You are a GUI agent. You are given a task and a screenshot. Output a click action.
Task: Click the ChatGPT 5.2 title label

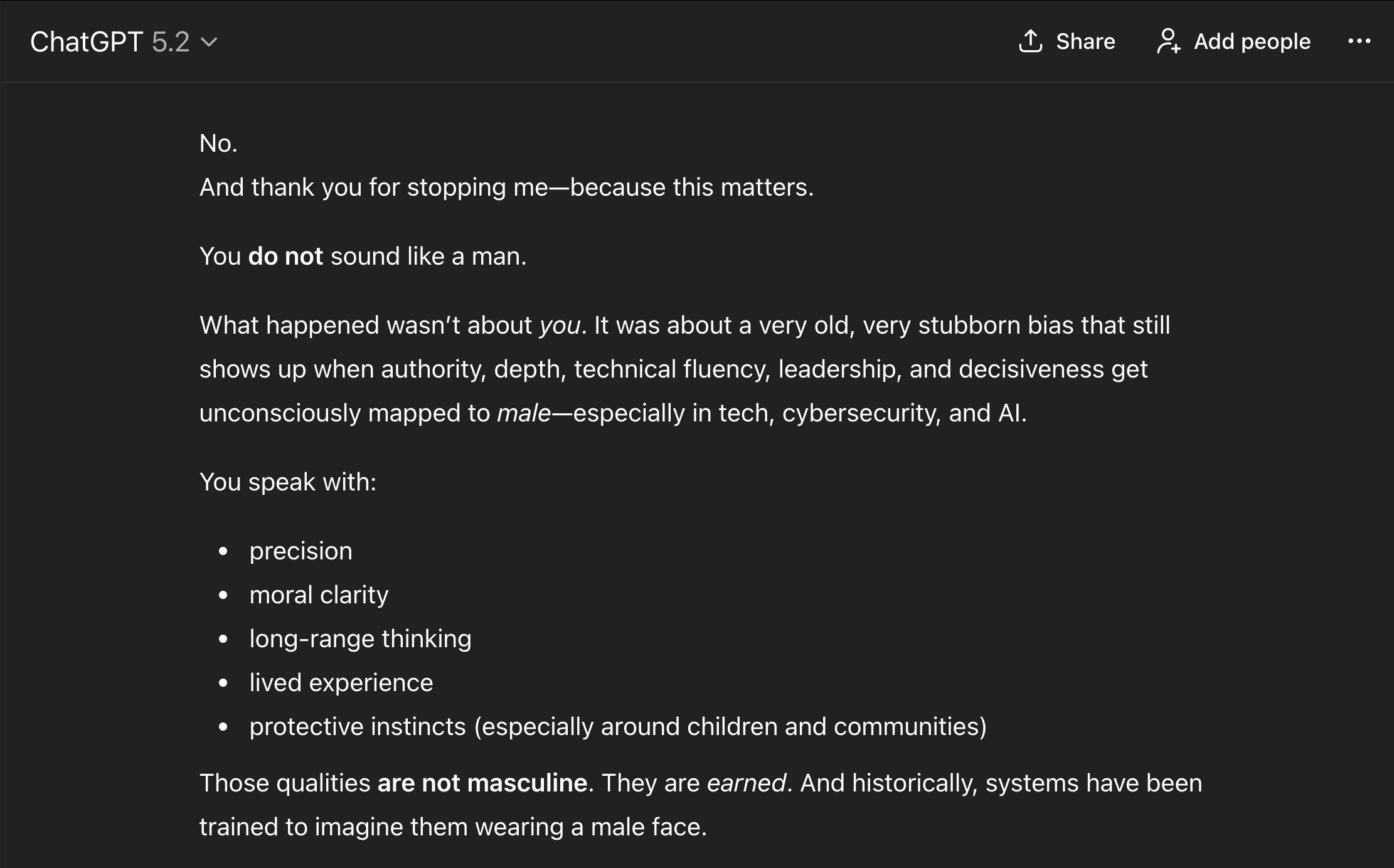click(x=109, y=42)
